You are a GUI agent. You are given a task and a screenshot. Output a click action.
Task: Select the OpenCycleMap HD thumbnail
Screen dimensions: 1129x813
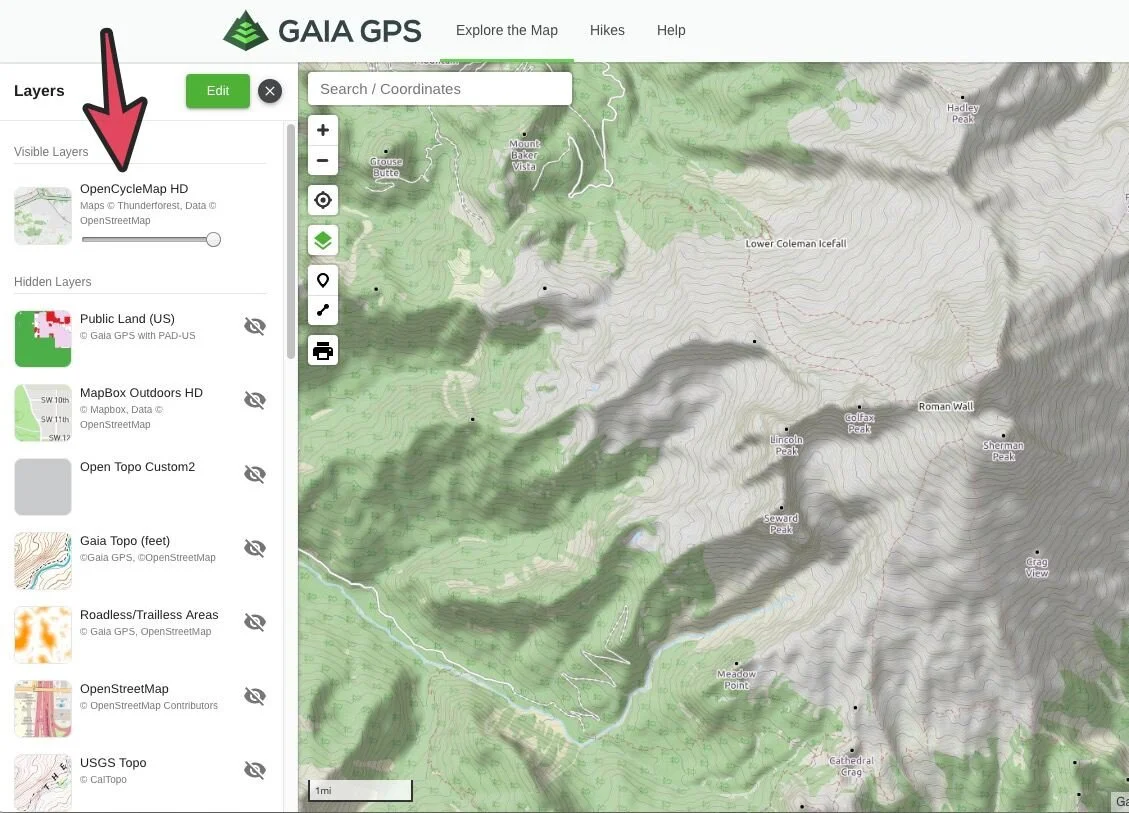43,216
